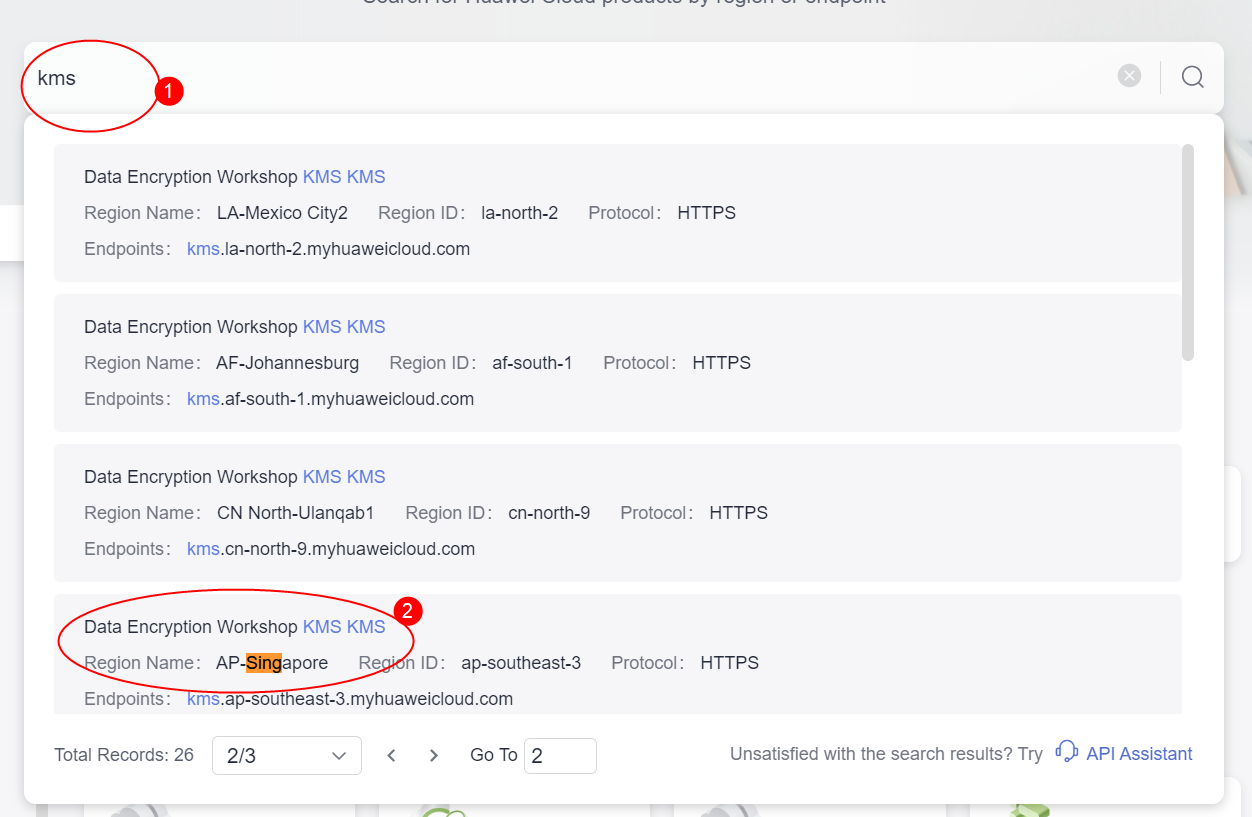
Task: Click the kms.la-north-2.myhuaweicloud.com endpoint
Action: [328, 249]
